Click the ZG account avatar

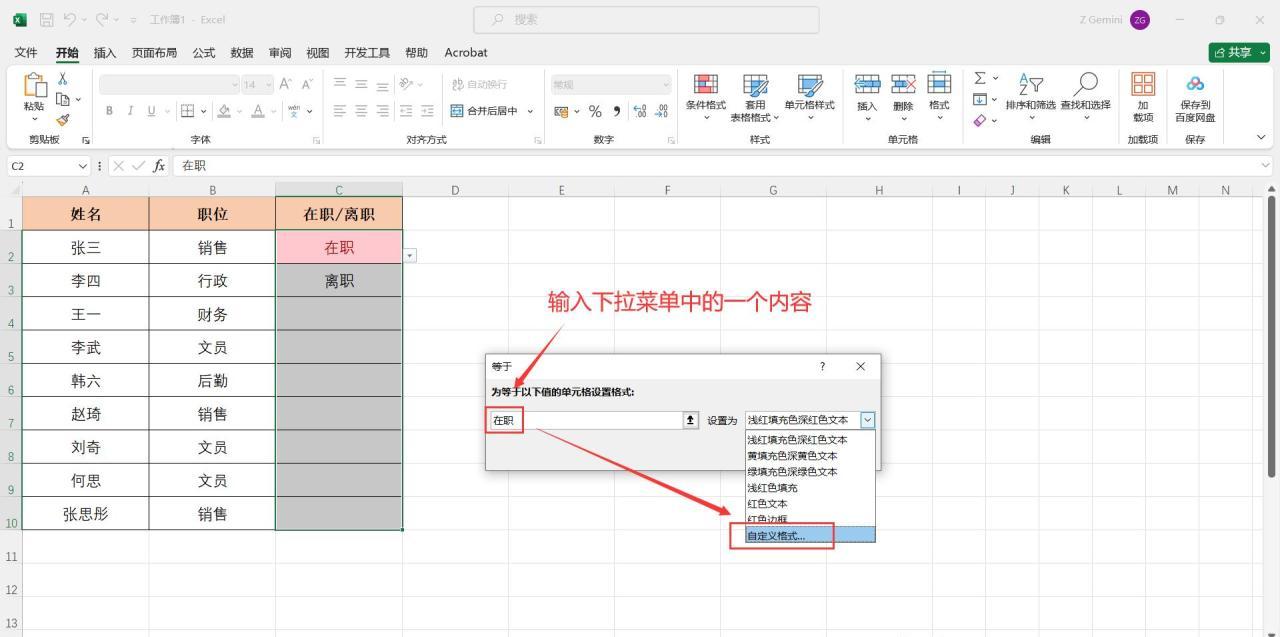(1140, 20)
